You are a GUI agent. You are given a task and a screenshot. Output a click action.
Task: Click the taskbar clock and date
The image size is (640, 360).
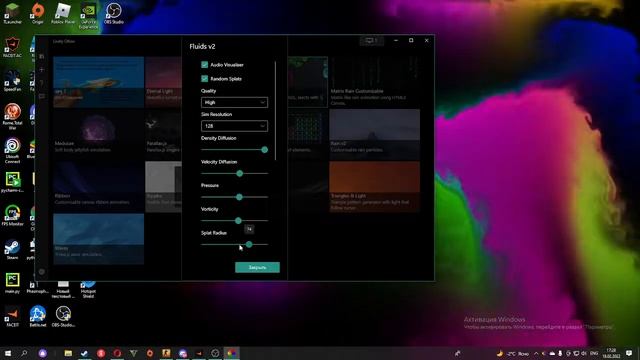click(x=611, y=353)
